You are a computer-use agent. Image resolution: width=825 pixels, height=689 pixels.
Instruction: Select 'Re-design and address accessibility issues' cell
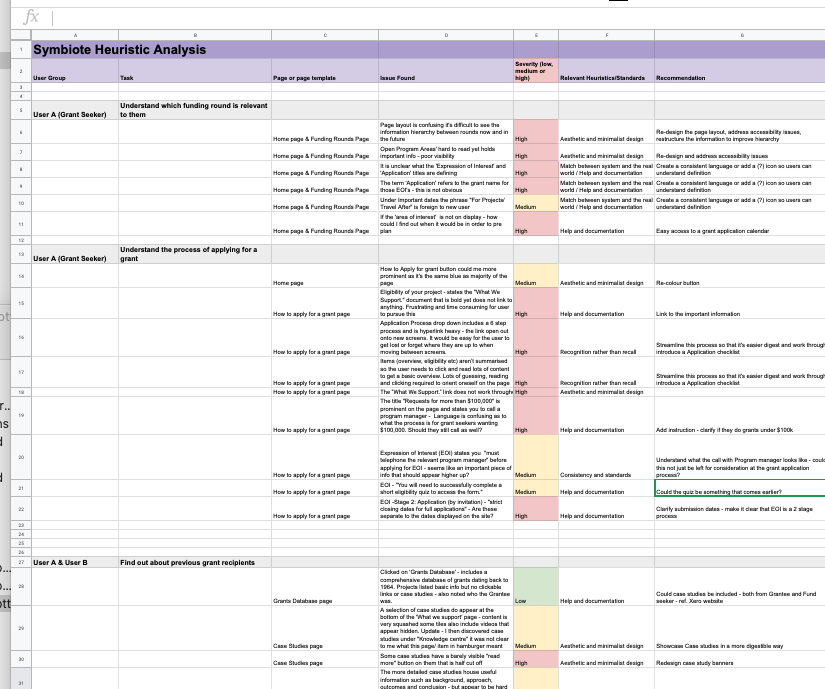[740, 153]
